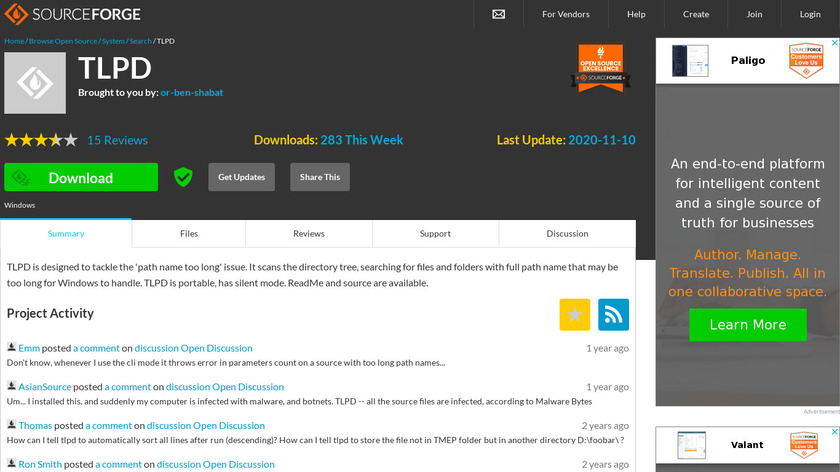Open 'a comment' link in Emm's row
Viewport: 840px width, 472px height.
click(x=96, y=348)
